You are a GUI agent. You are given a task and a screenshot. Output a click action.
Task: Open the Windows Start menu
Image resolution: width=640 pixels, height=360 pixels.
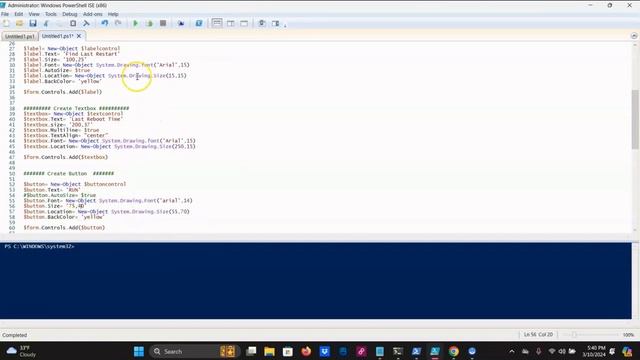pyautogui.click(x=139, y=351)
